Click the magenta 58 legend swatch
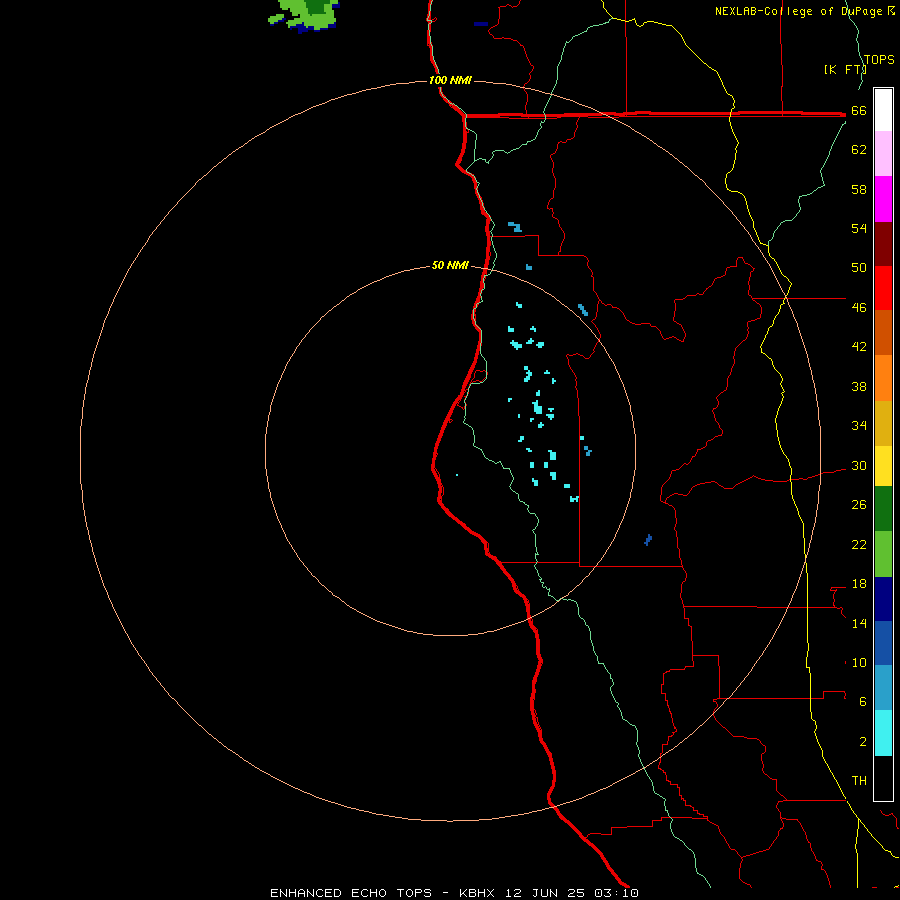Image resolution: width=900 pixels, height=900 pixels. pos(883,199)
